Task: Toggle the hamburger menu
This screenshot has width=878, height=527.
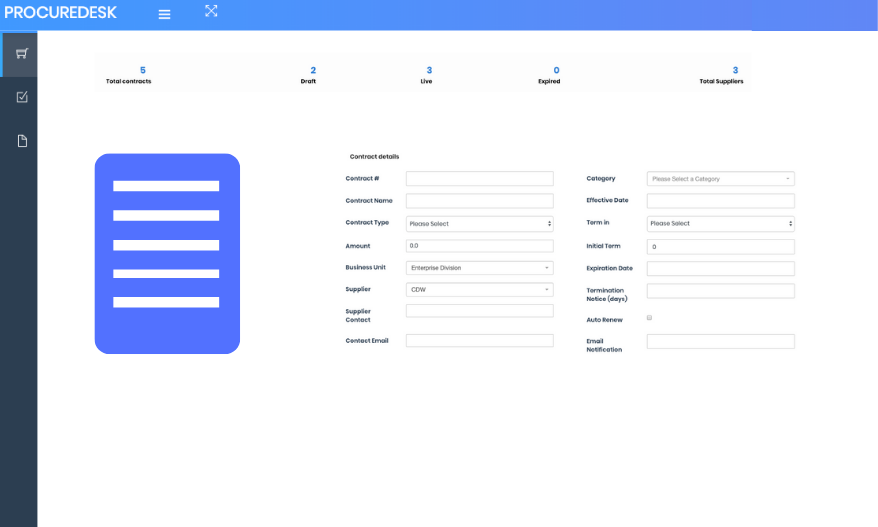Action: click(x=164, y=15)
